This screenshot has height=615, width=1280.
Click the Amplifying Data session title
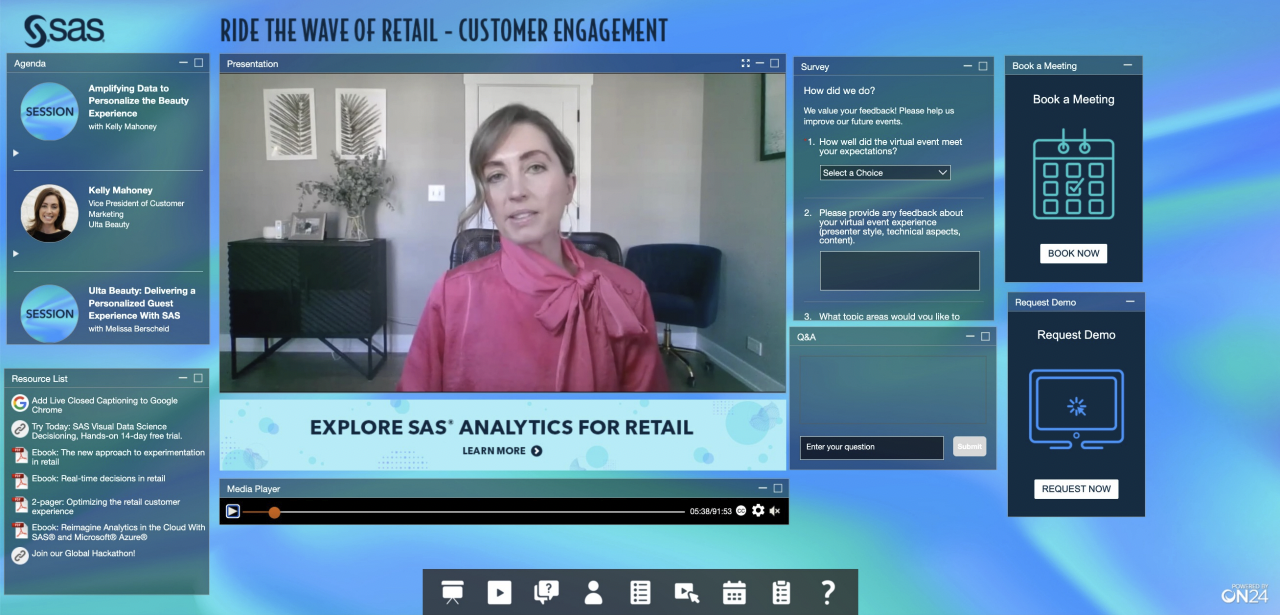coord(139,101)
